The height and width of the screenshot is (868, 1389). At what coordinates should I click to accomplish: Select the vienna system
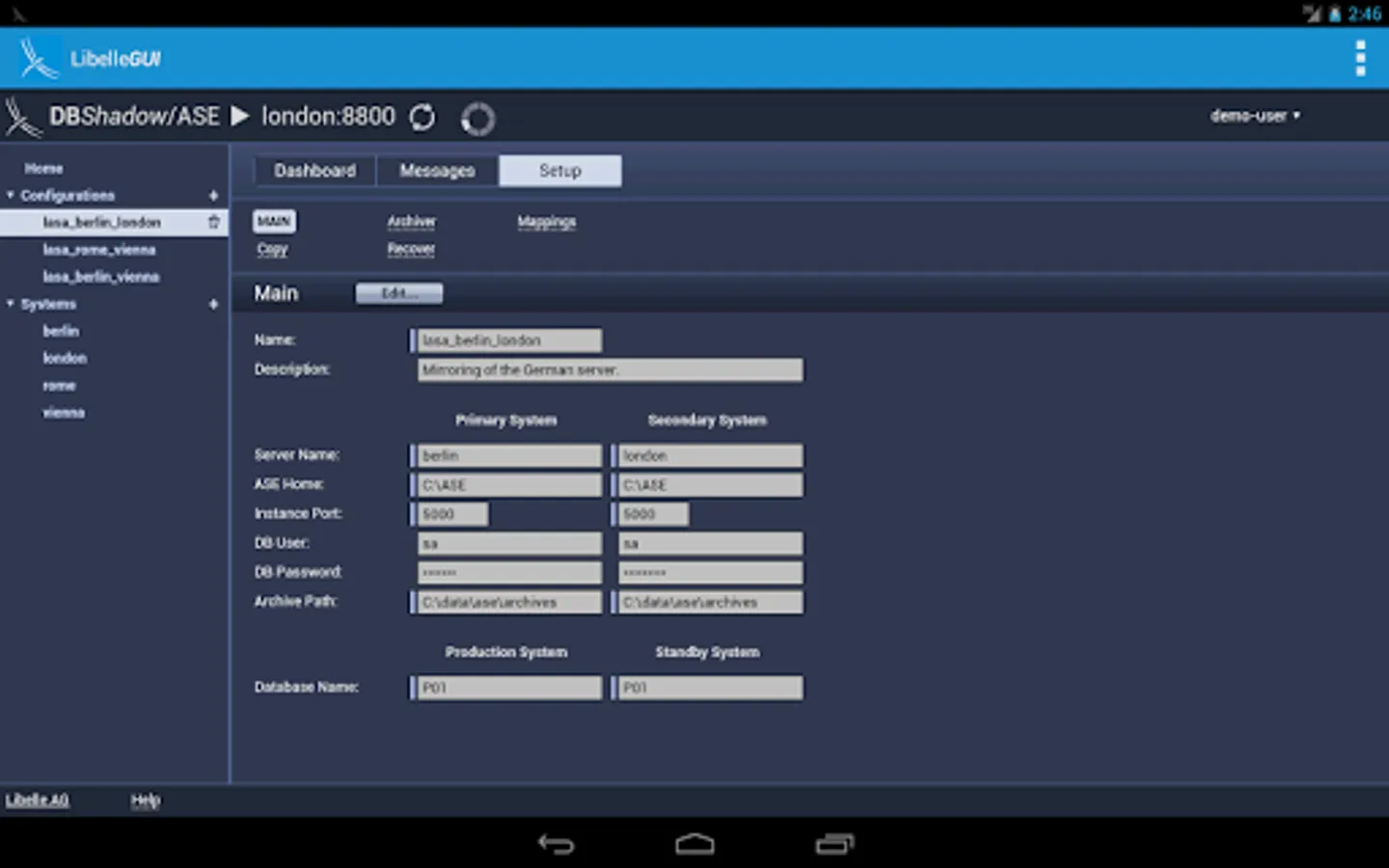(64, 413)
